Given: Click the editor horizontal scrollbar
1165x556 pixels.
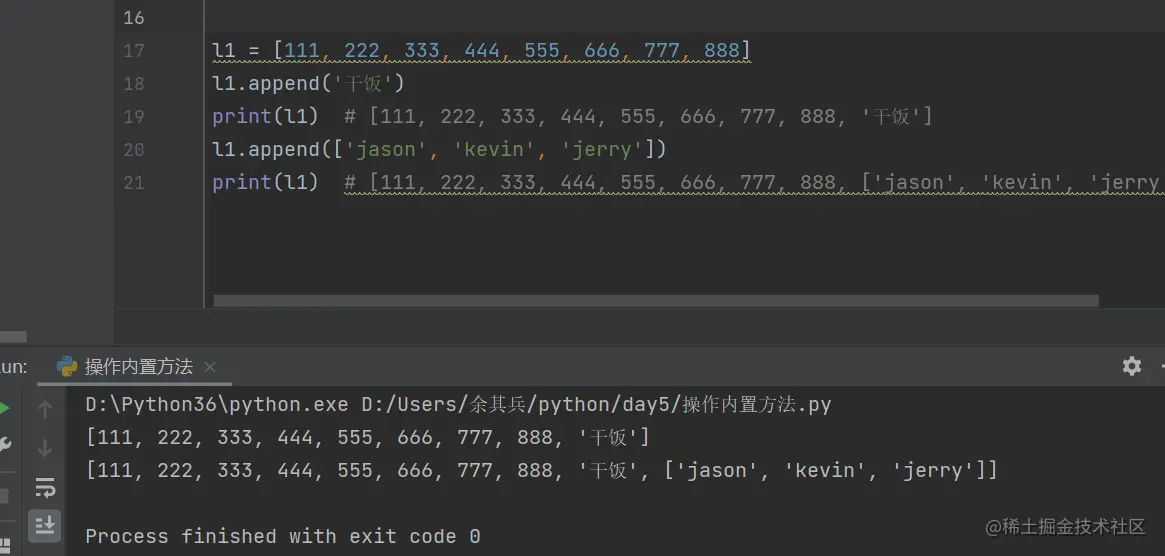Looking at the screenshot, I should [x=656, y=300].
